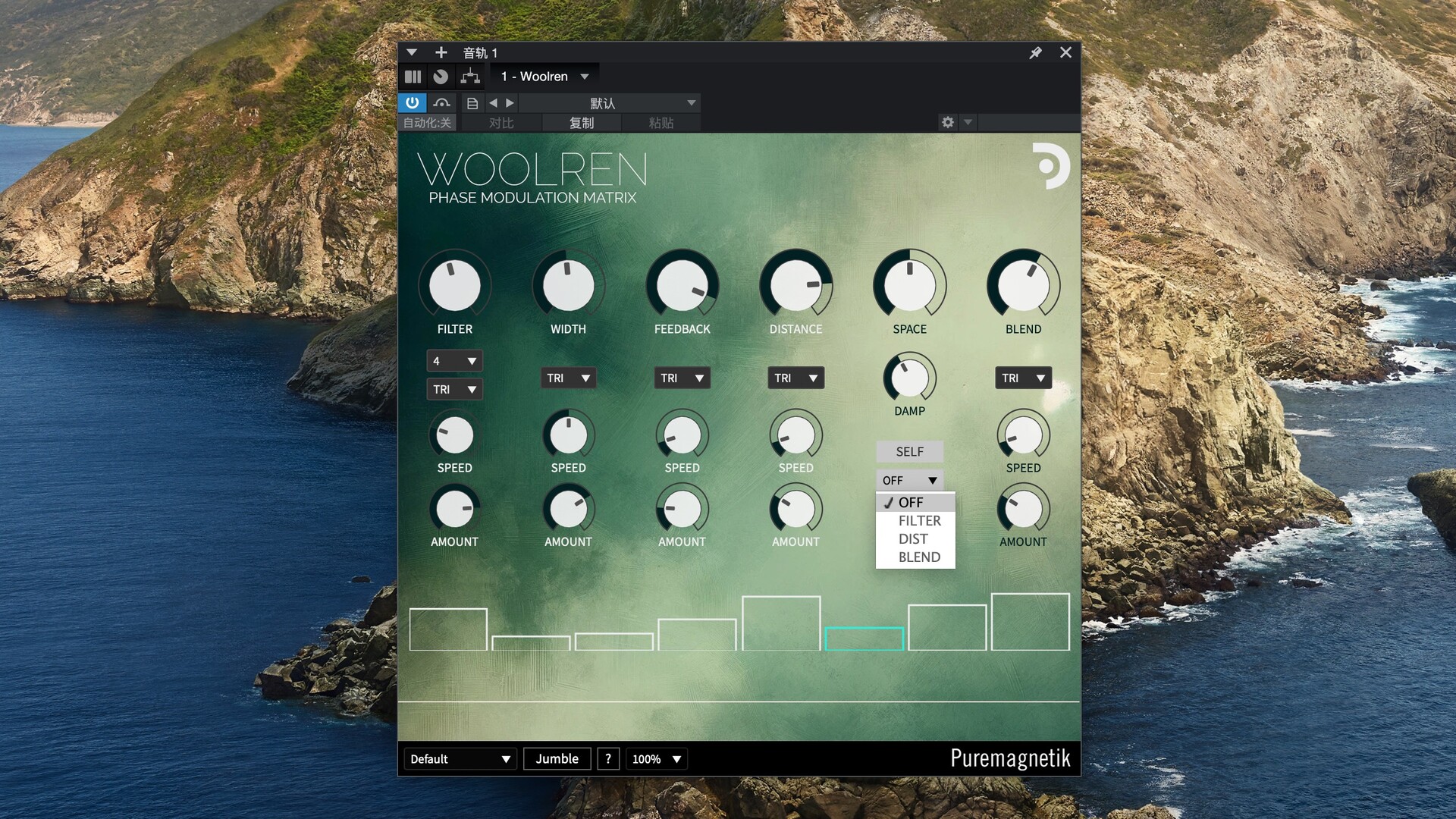Open help with the ? button

(x=608, y=758)
